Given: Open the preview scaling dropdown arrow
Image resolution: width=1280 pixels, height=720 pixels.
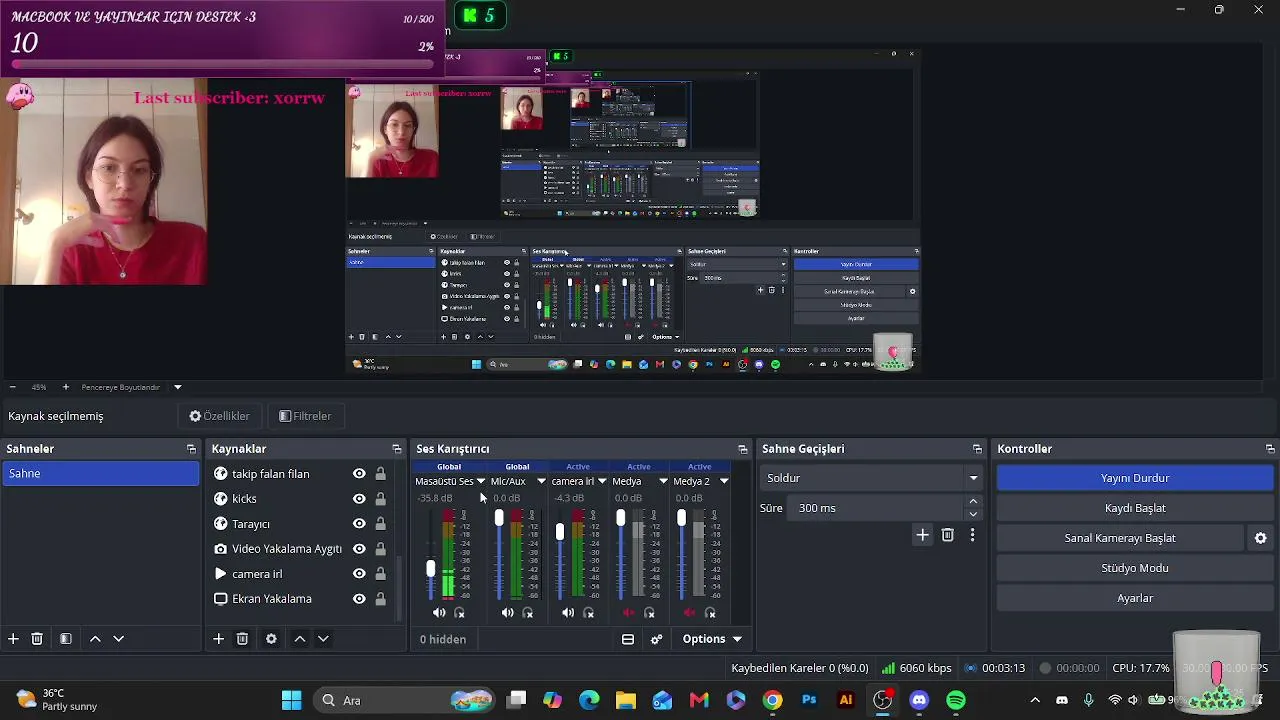Looking at the screenshot, I should [x=178, y=387].
